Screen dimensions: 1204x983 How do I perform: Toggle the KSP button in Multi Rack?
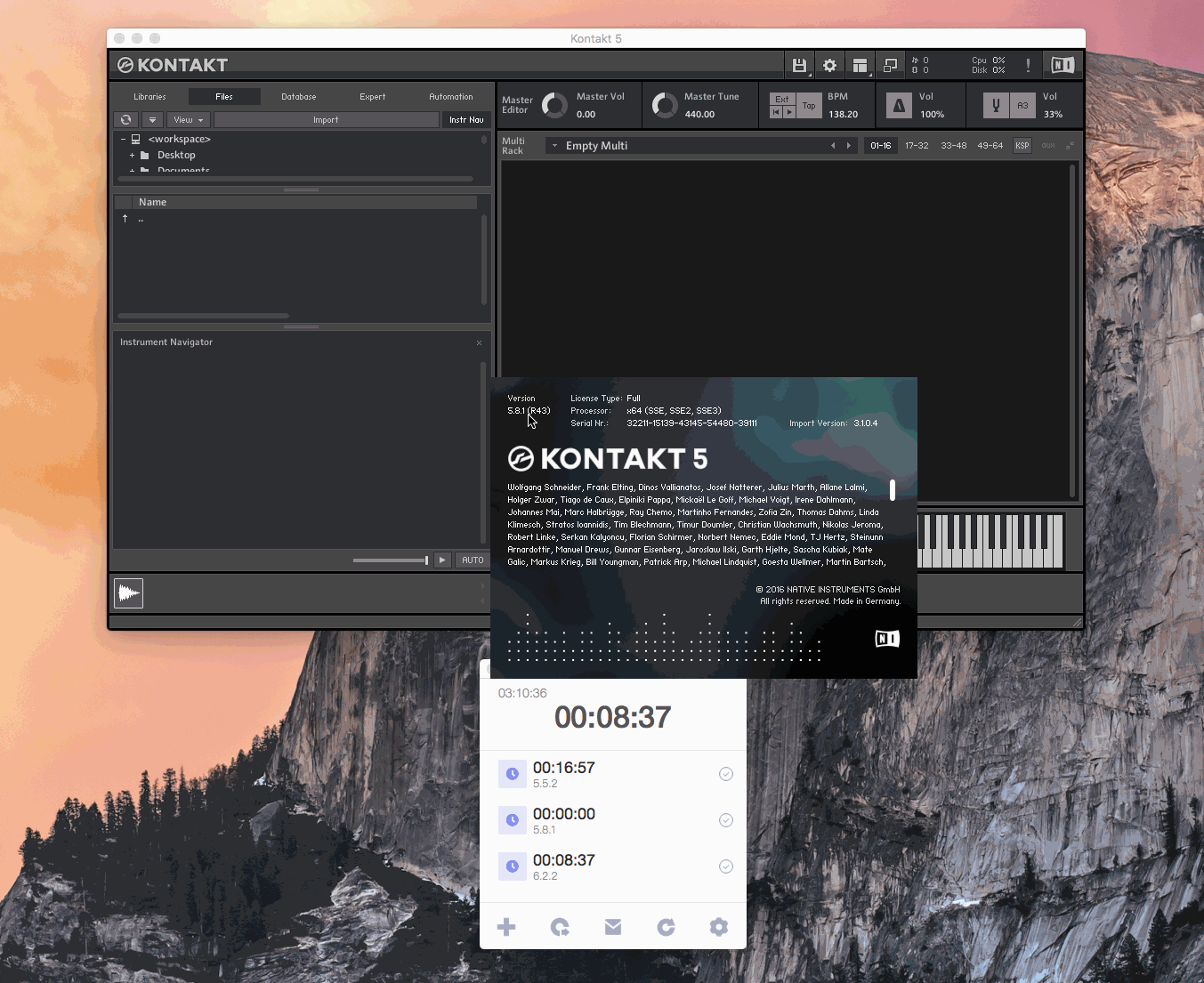tap(1022, 145)
